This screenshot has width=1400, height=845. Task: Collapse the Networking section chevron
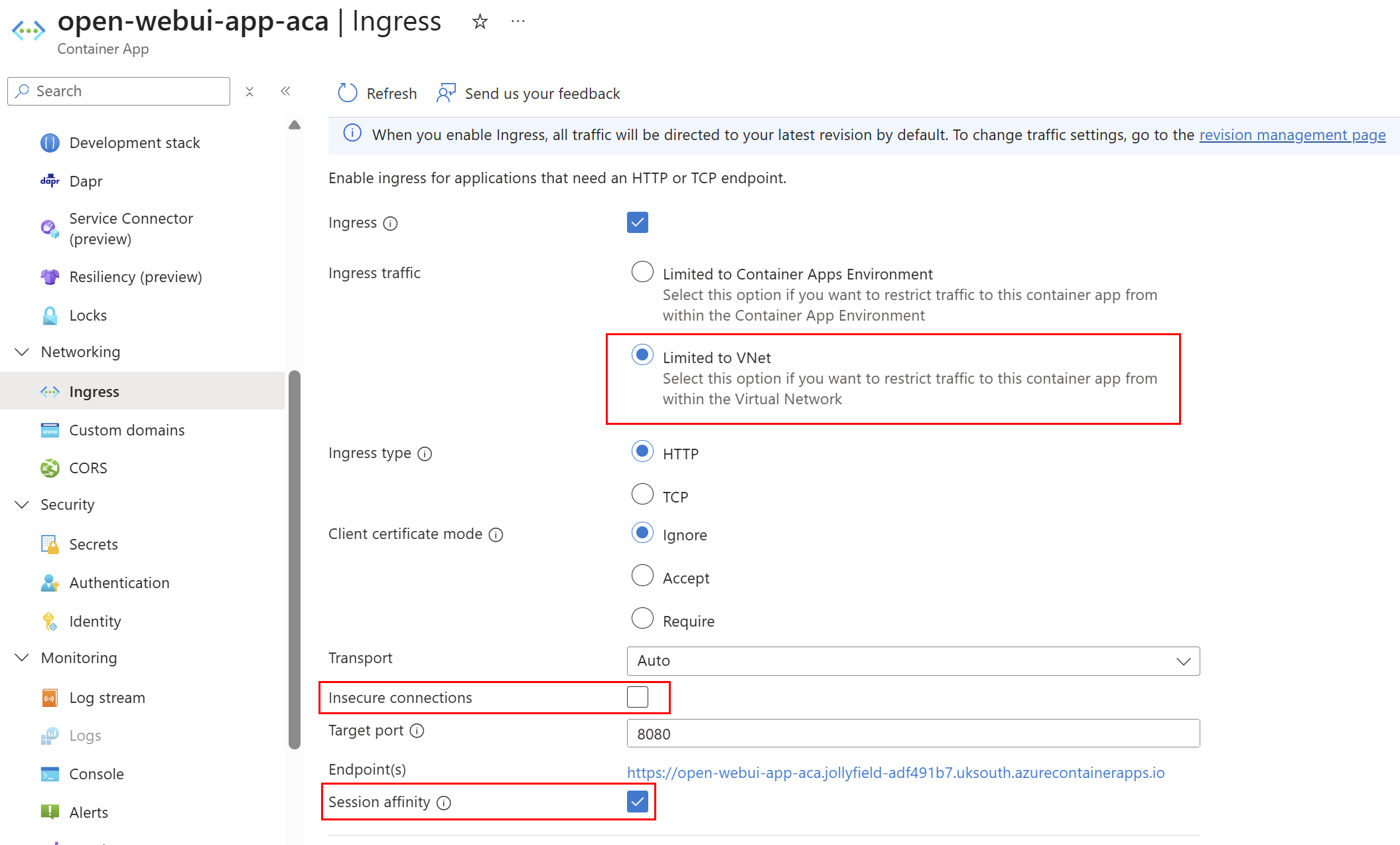(22, 352)
